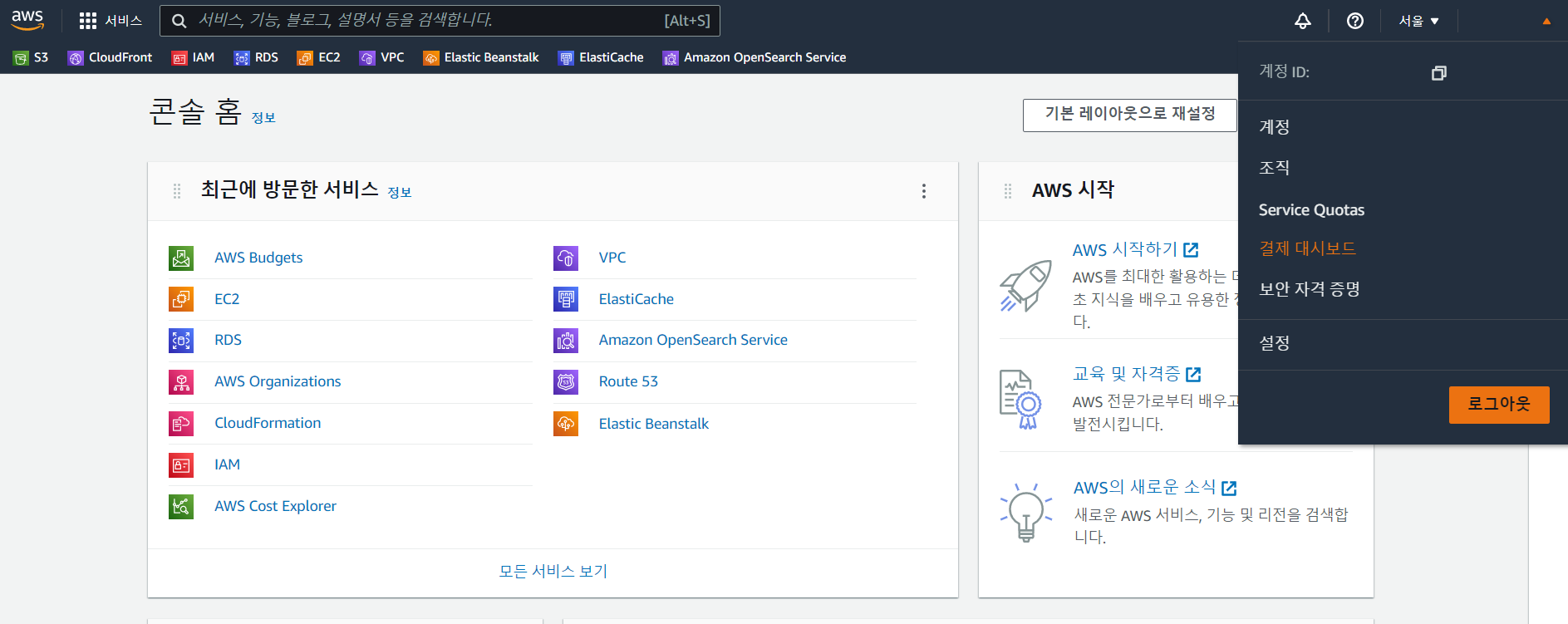1568x624 pixels.
Task: Click the EC2 icon in recently visited
Action: [181, 299]
